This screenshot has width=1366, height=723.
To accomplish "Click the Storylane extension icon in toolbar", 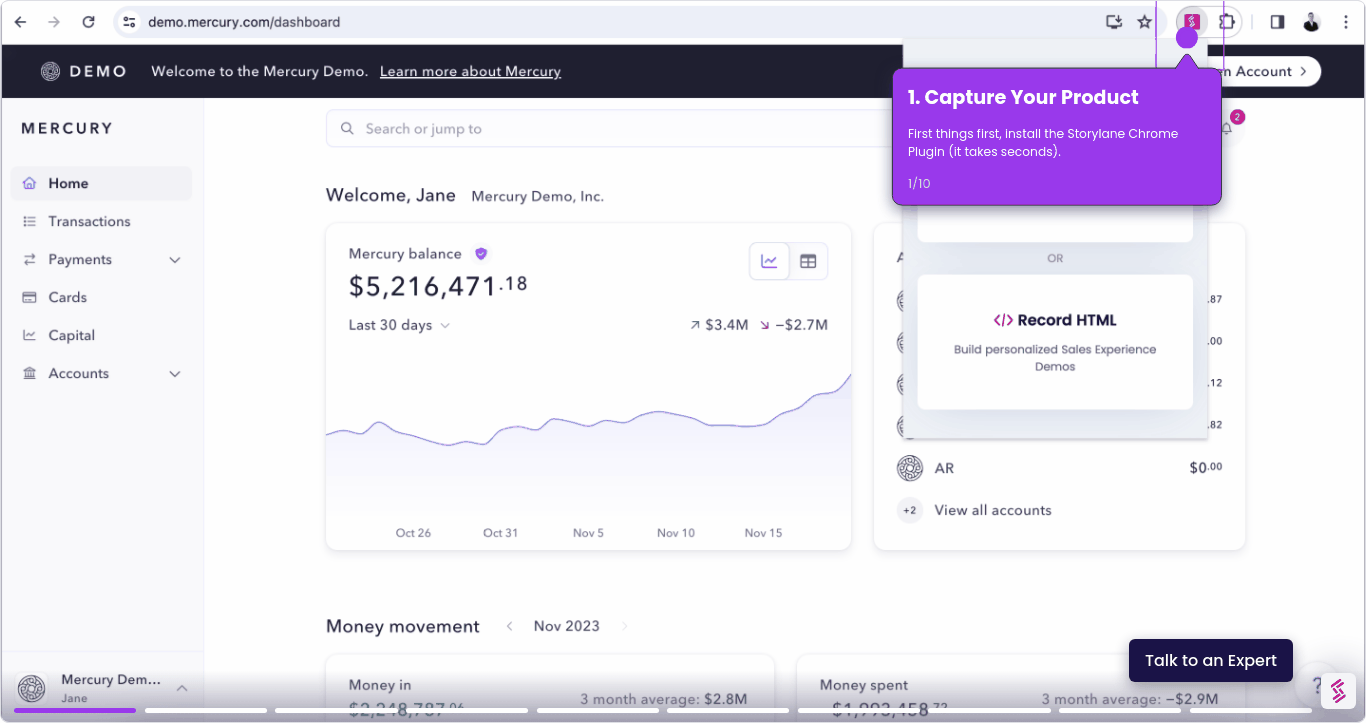I will 1191,22.
